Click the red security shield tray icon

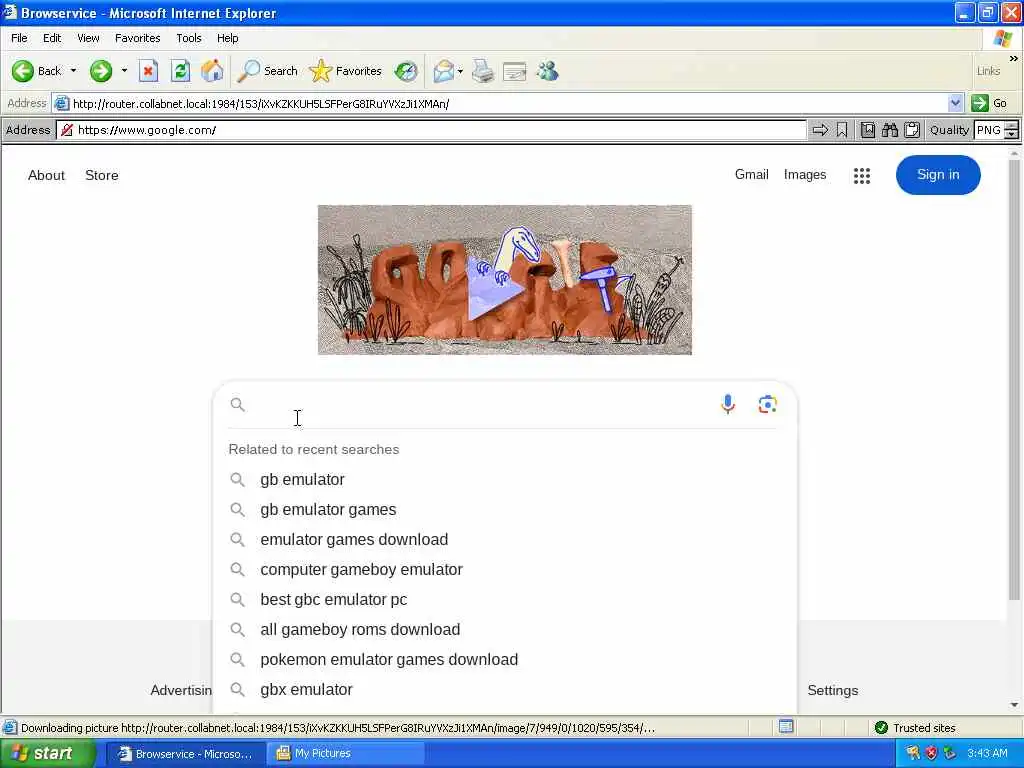[x=931, y=754]
